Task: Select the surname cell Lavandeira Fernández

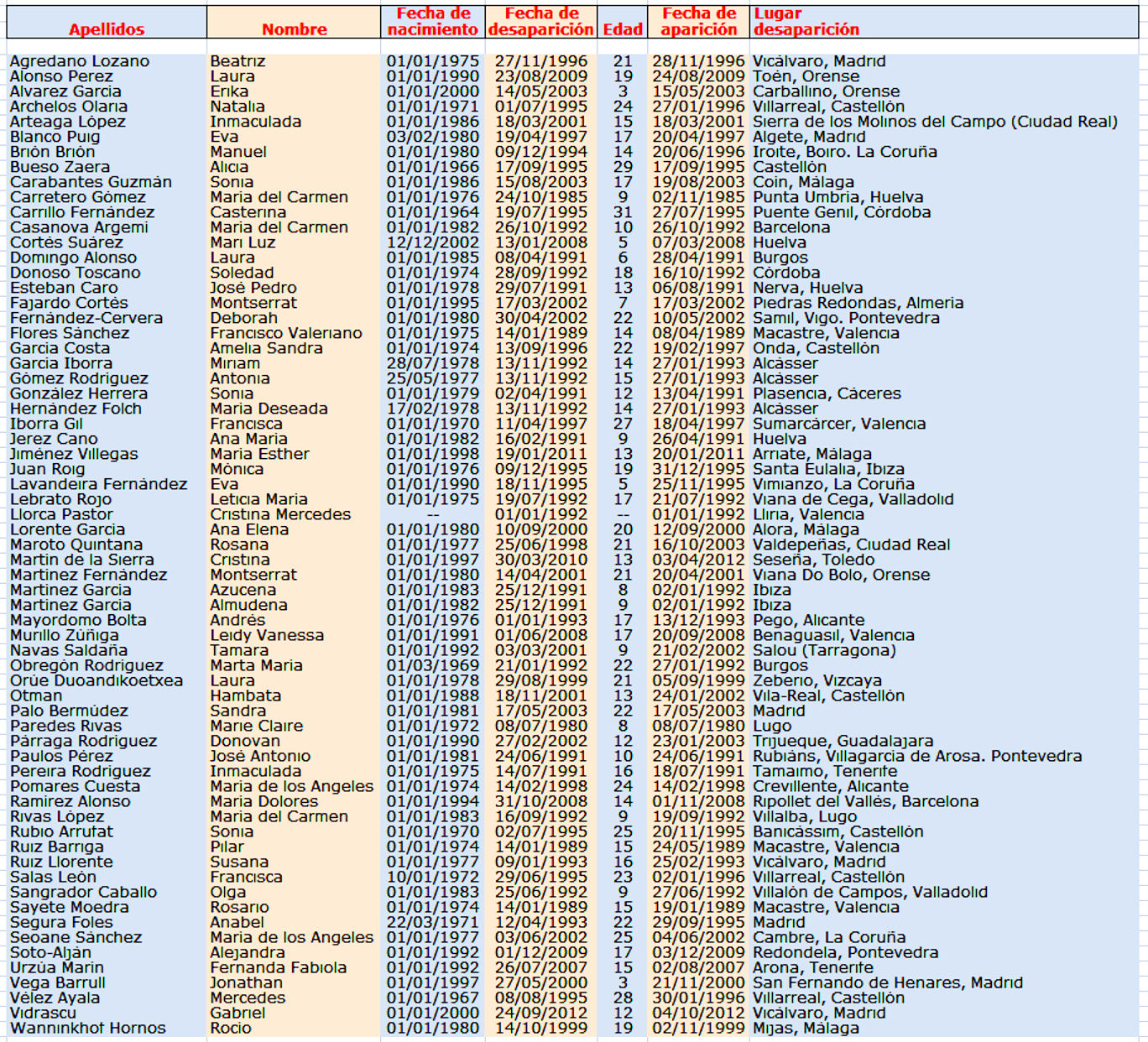Action: pos(98,484)
